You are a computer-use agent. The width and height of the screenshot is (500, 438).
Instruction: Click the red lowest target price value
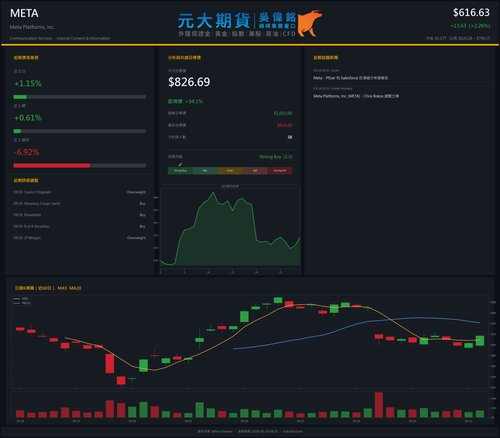(285, 125)
